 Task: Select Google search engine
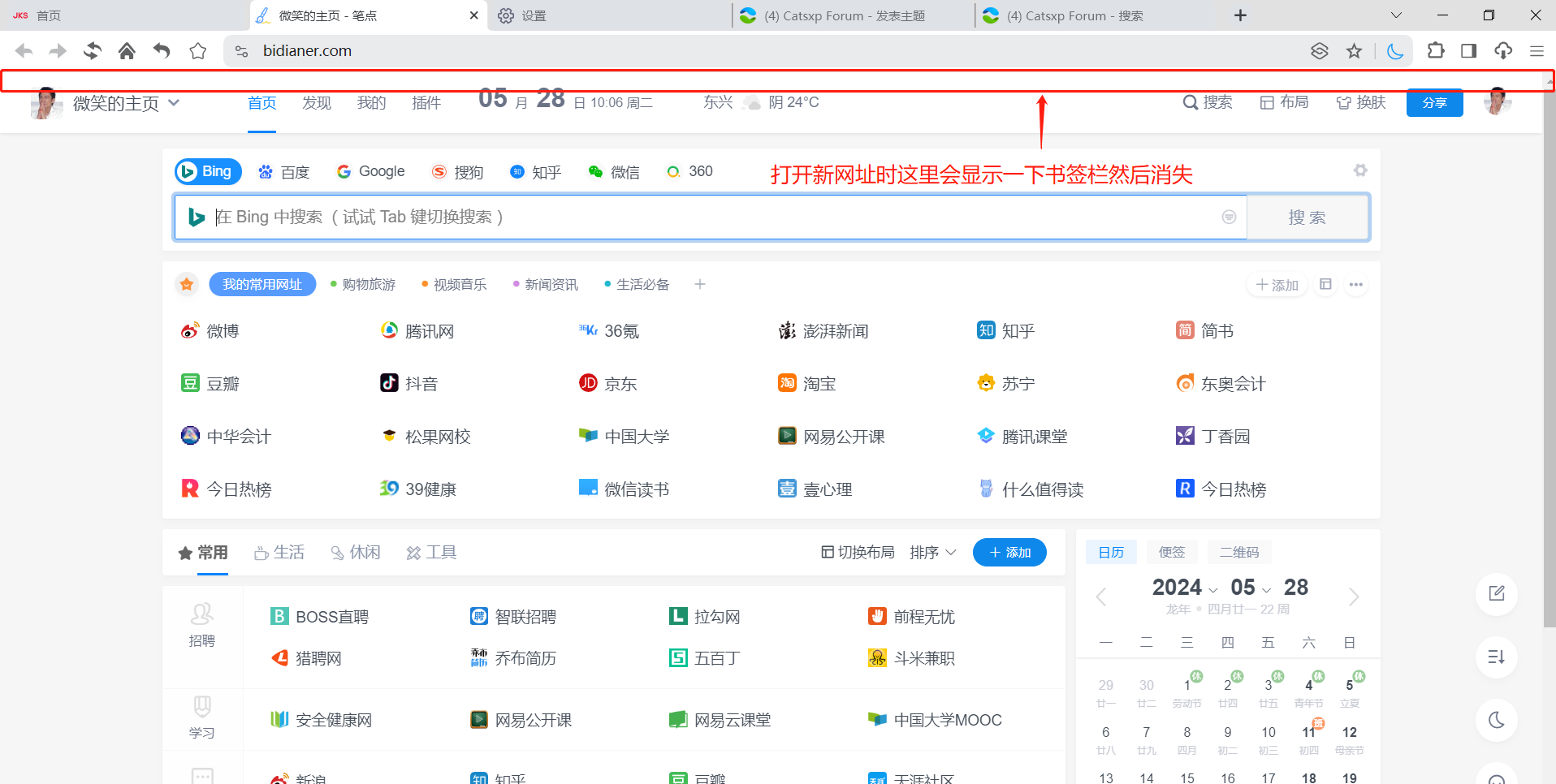click(x=371, y=171)
